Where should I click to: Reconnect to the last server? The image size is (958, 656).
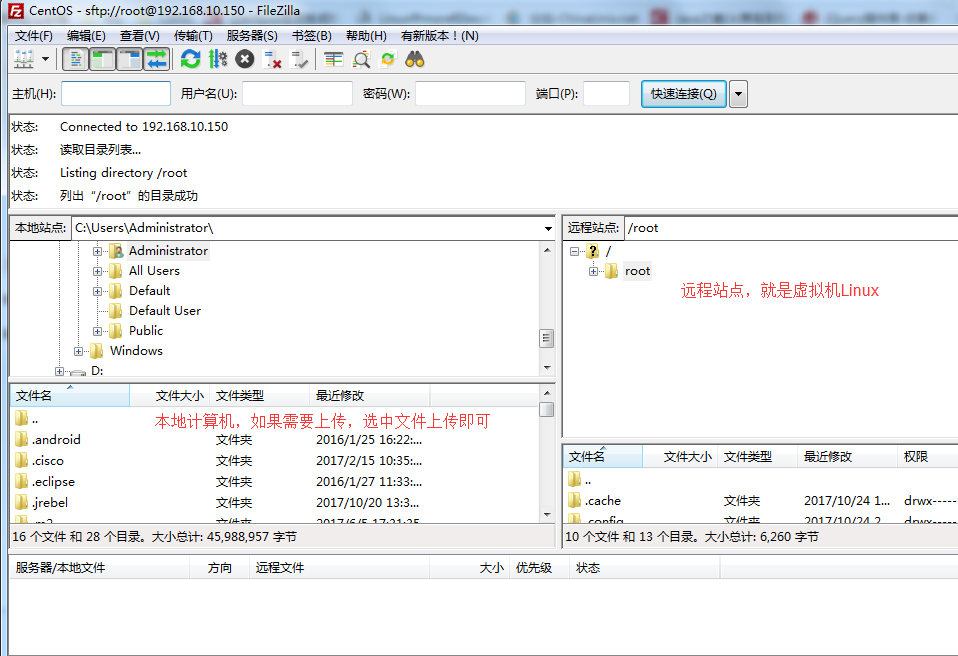point(299,59)
